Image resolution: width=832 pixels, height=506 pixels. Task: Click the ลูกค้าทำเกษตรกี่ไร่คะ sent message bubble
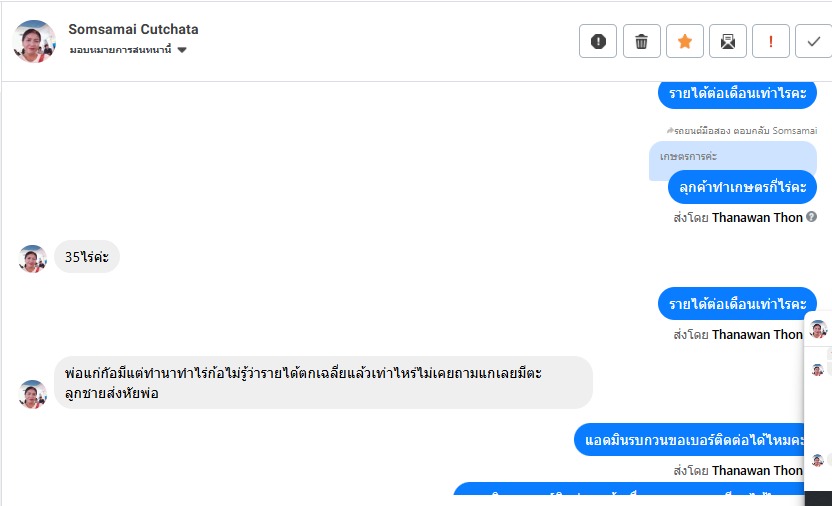(x=742, y=186)
